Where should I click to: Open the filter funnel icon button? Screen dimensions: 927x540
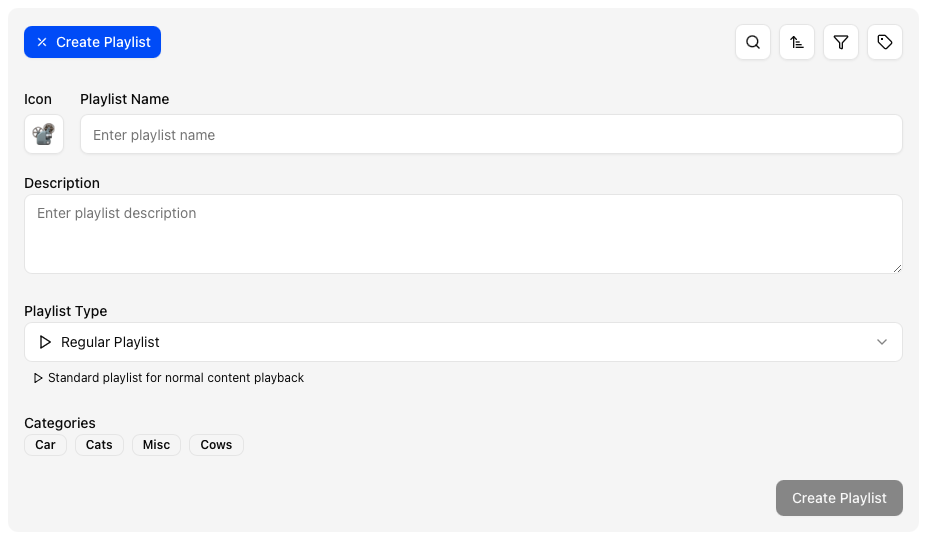pyautogui.click(x=841, y=42)
